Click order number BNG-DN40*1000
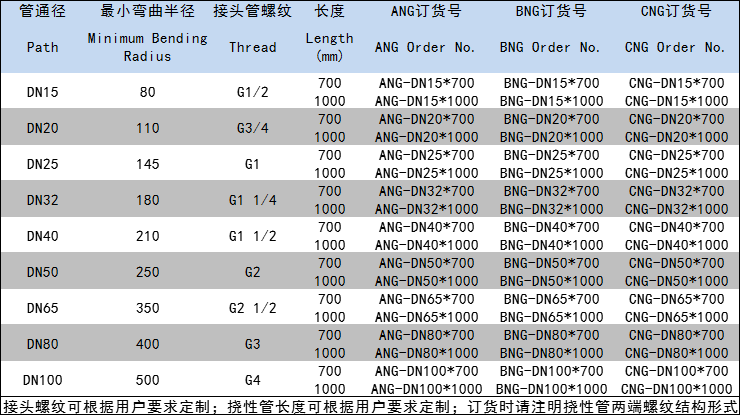The height and width of the screenshot is (415, 740). point(551,244)
